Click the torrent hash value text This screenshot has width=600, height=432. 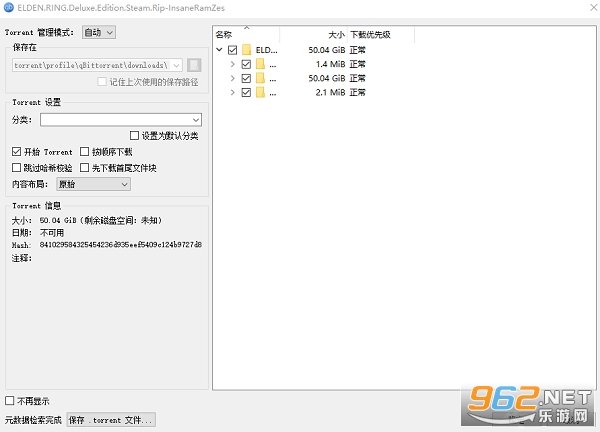click(121, 245)
